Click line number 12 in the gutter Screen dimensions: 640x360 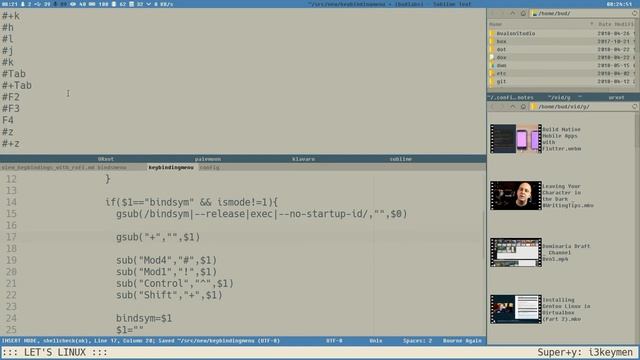pyautogui.click(x=11, y=179)
